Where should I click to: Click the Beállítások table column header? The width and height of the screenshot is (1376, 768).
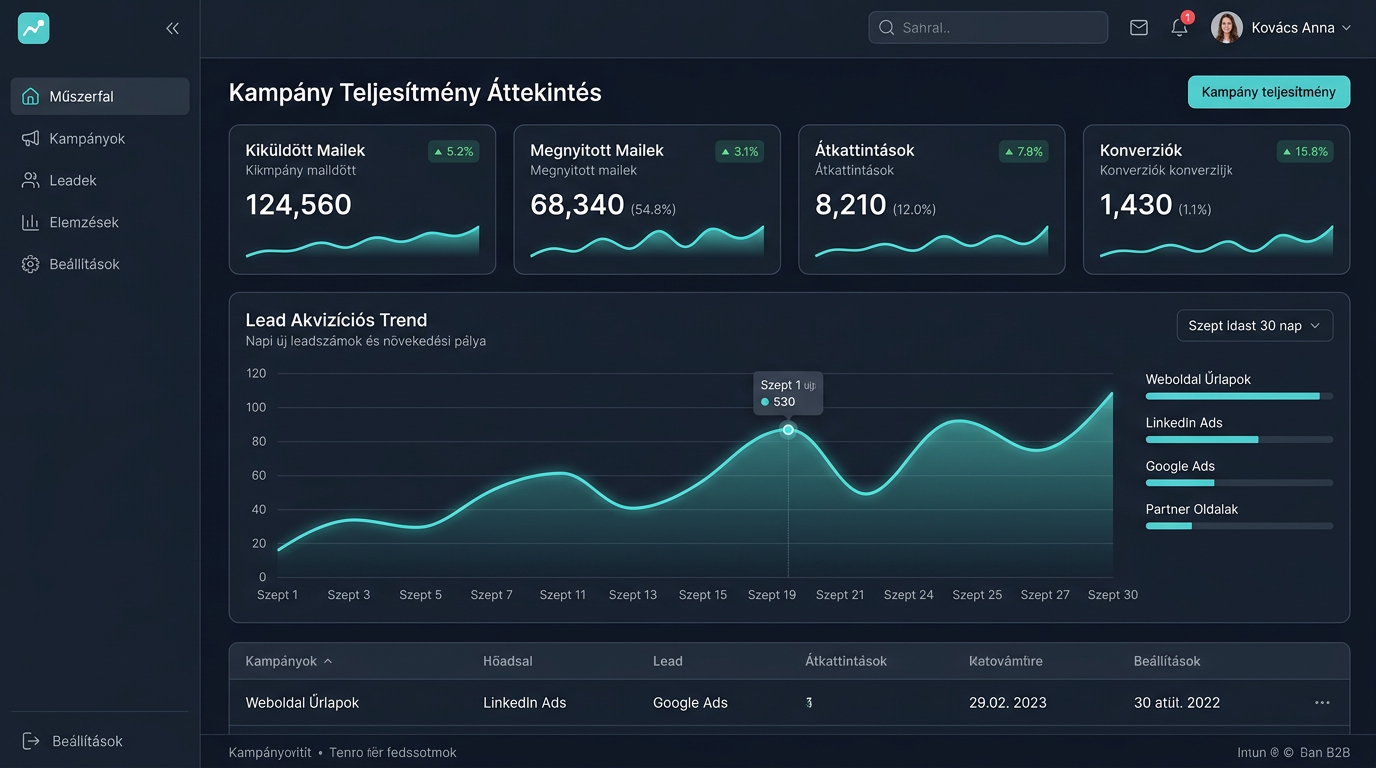[1167, 661]
